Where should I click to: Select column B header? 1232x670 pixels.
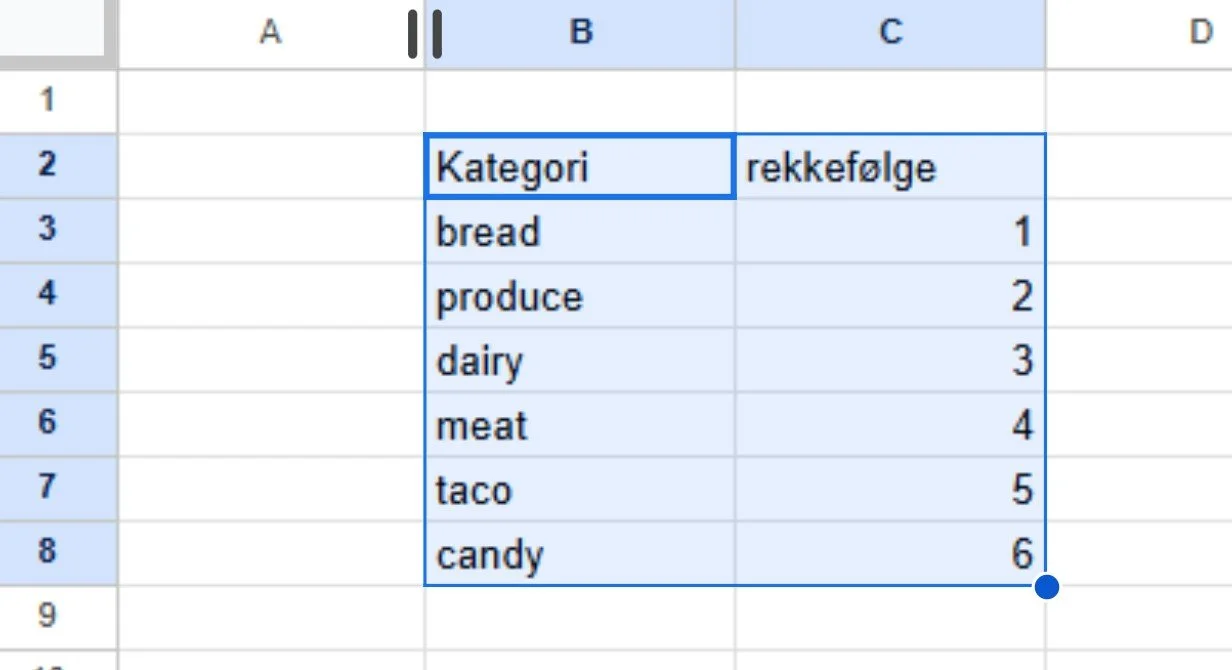pos(580,33)
